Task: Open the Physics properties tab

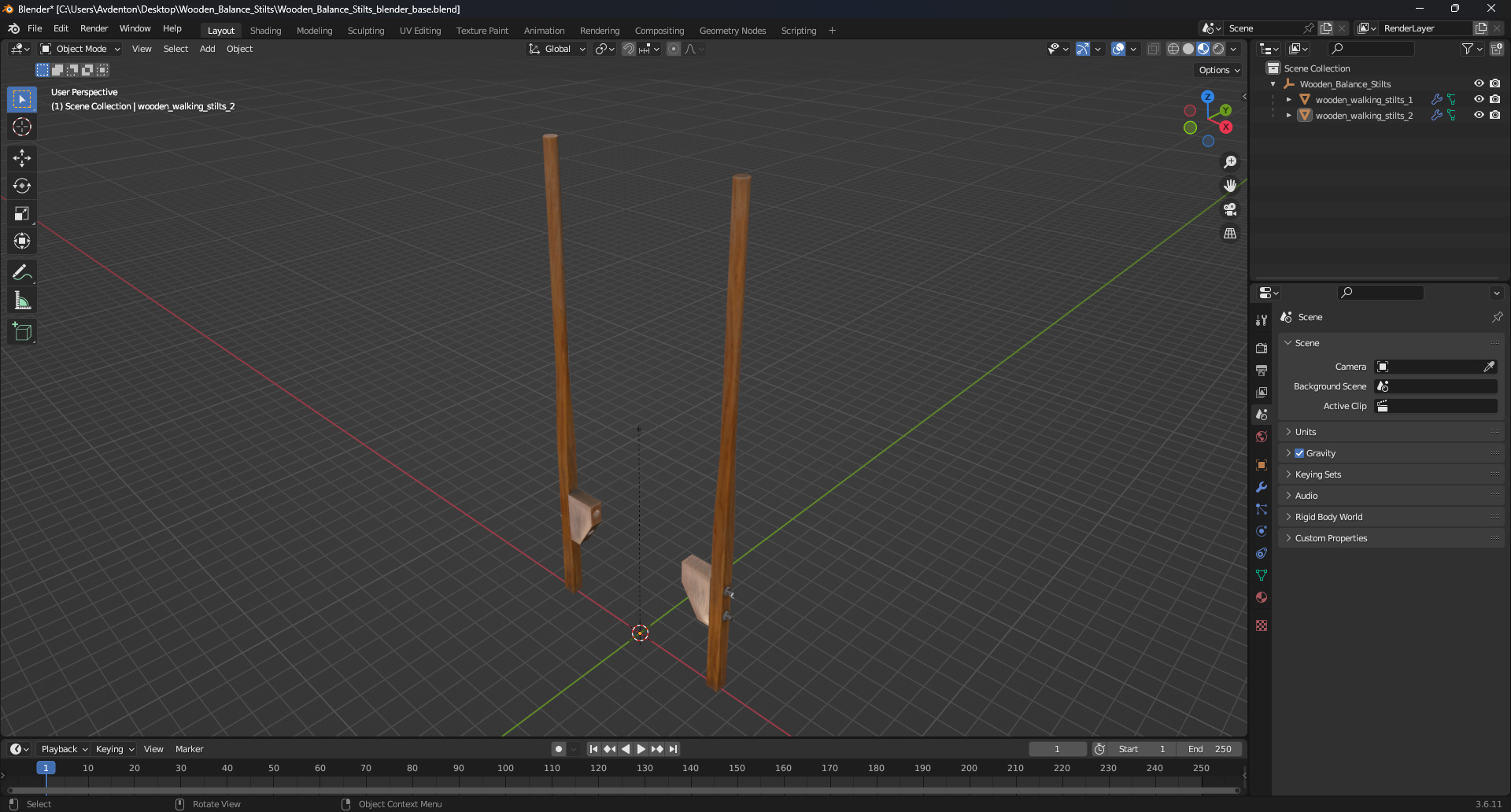Action: click(1262, 531)
